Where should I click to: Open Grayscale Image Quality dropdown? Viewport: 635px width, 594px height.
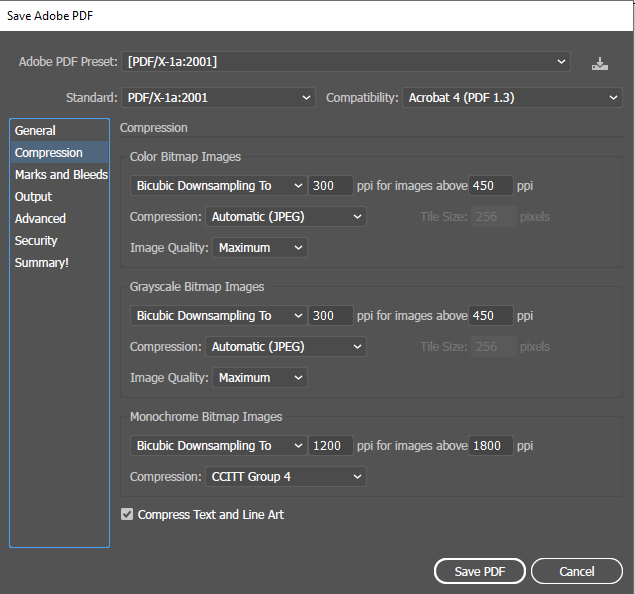(260, 378)
